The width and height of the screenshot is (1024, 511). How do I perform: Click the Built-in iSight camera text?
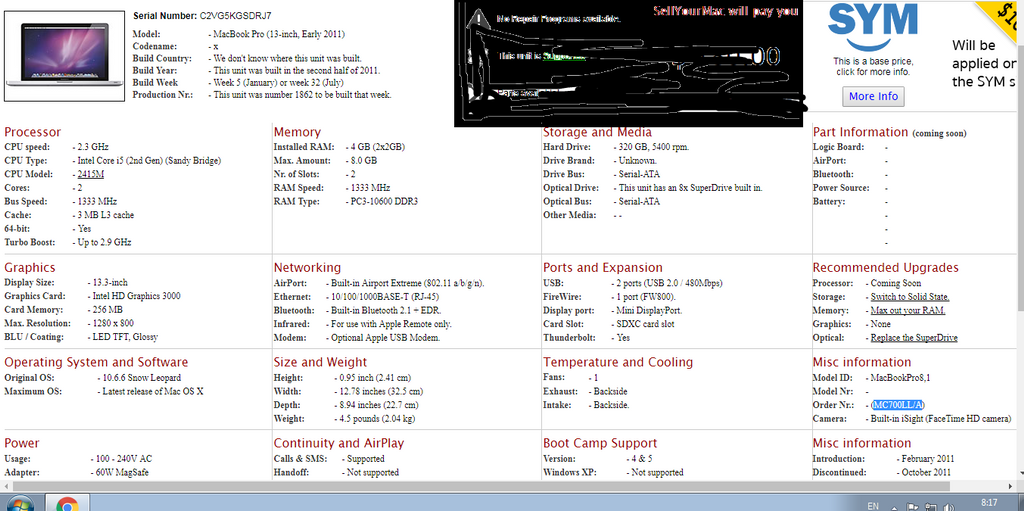[x=941, y=418]
